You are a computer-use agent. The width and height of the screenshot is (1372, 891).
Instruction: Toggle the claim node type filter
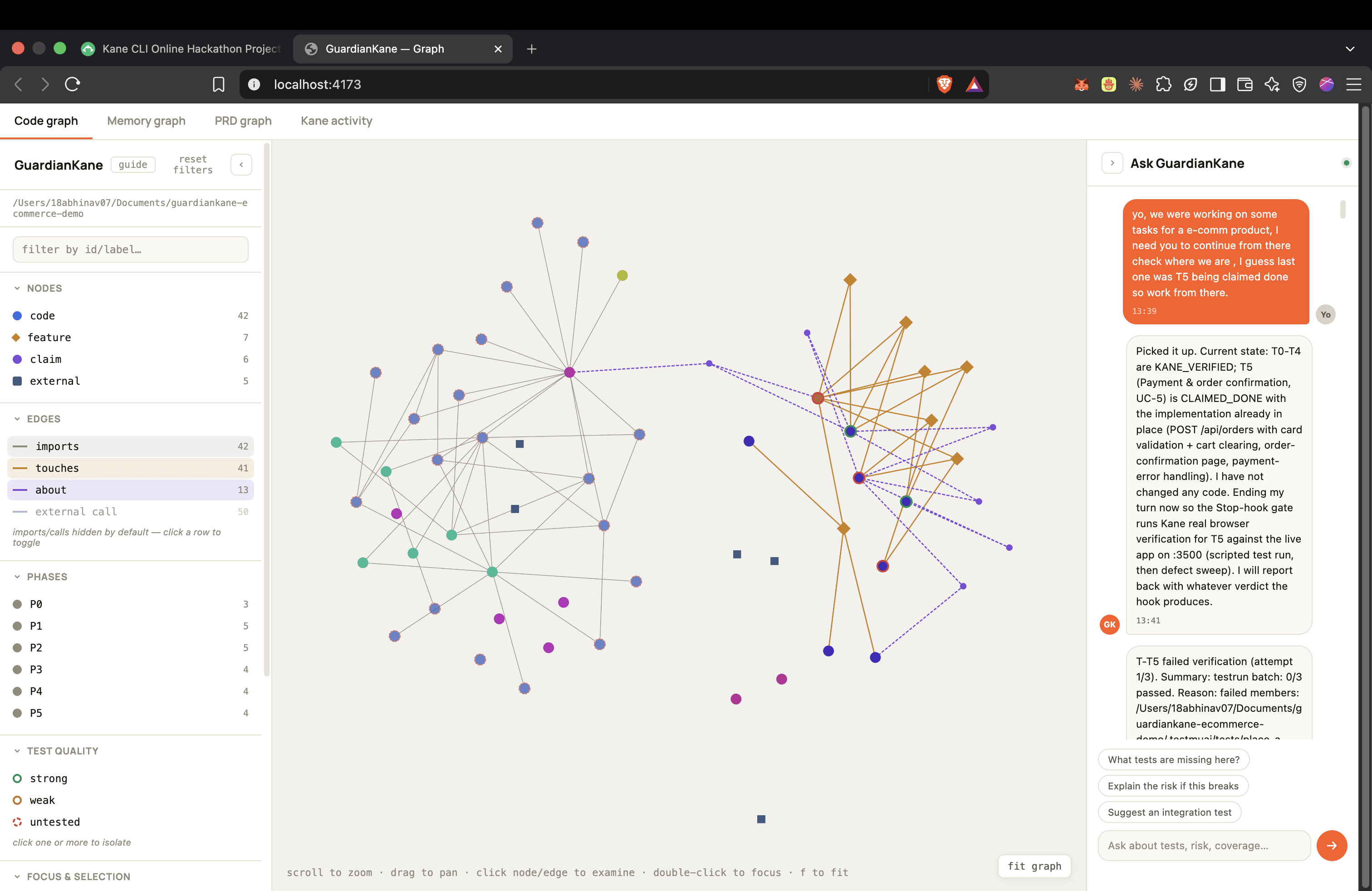(x=130, y=359)
